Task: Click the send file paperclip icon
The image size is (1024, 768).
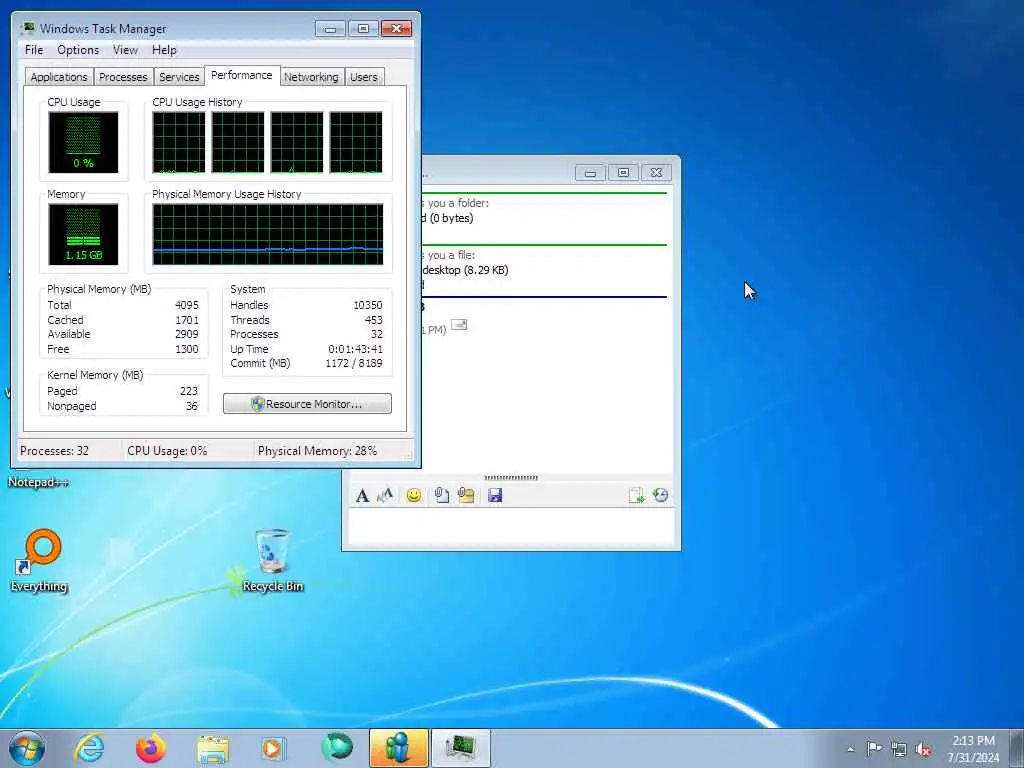Action: (x=441, y=496)
